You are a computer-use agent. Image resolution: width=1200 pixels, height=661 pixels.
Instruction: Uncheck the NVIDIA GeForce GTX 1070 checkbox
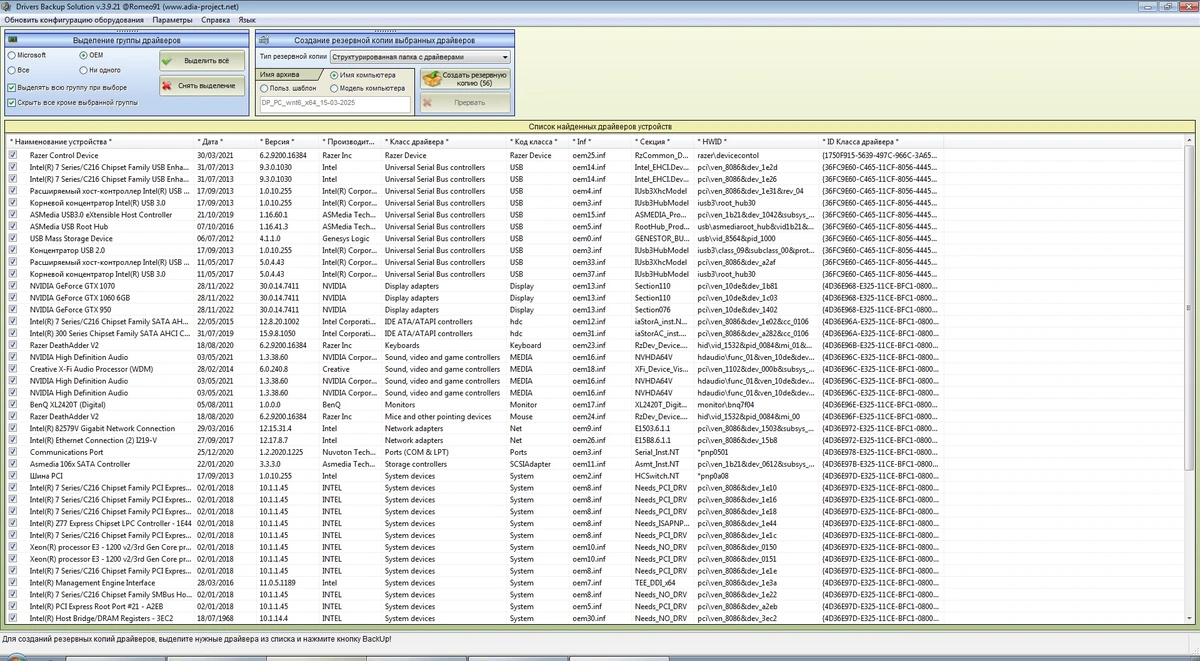pyautogui.click(x=13, y=286)
